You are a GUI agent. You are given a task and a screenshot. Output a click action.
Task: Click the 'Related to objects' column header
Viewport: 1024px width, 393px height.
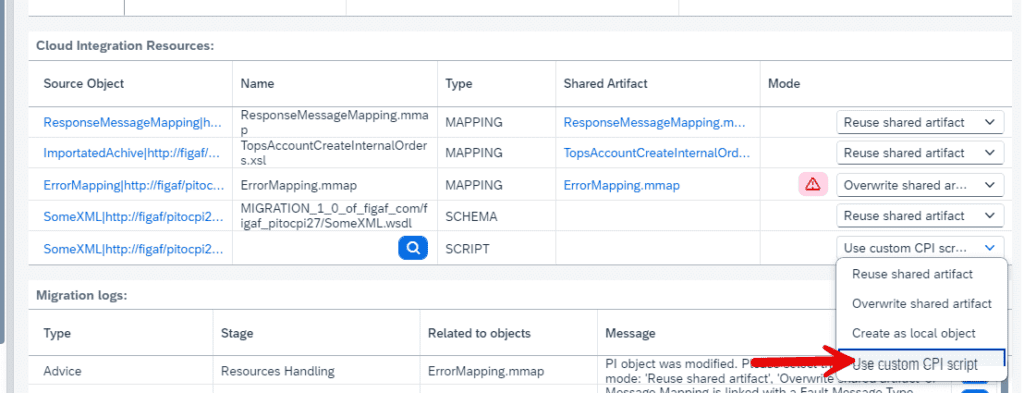pos(479,333)
